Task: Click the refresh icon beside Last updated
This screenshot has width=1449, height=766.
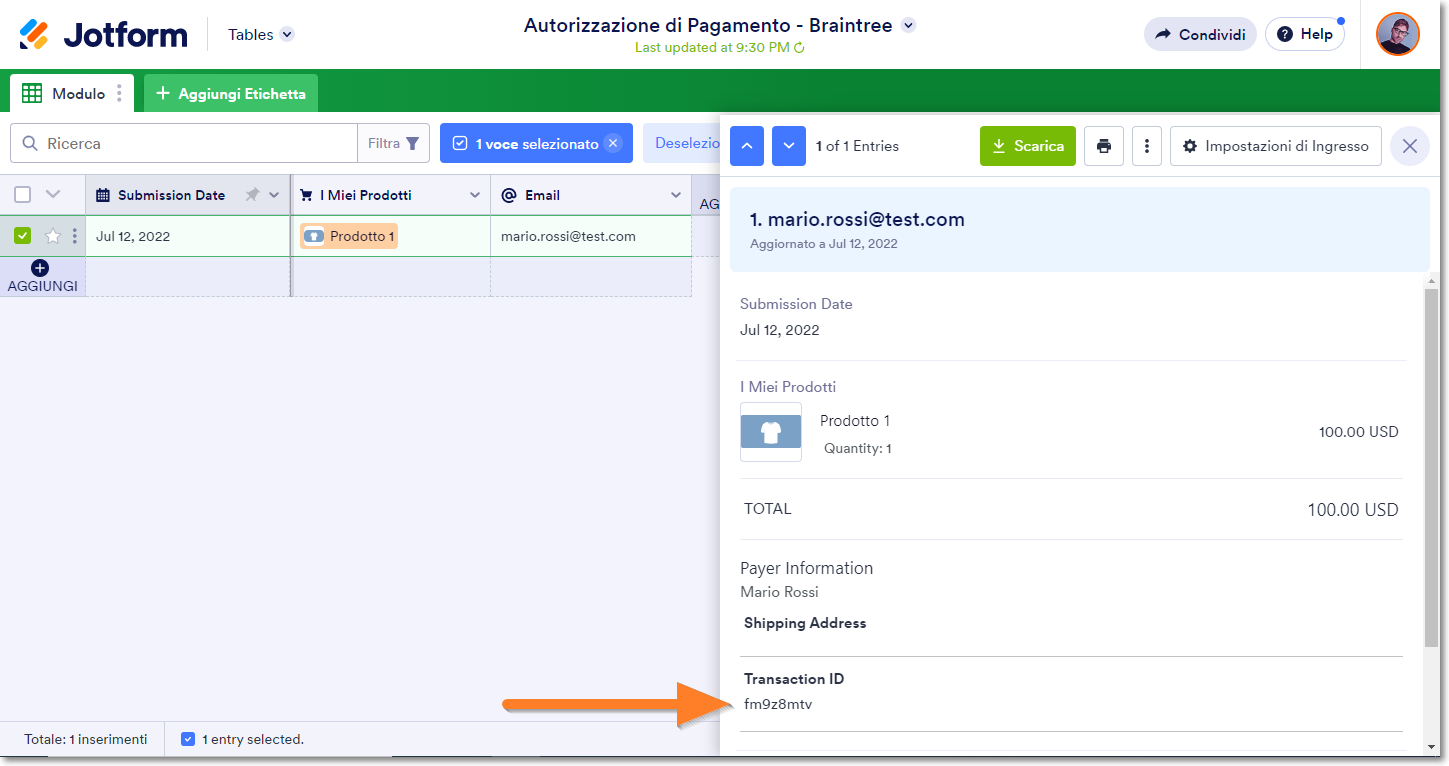Action: tap(799, 47)
